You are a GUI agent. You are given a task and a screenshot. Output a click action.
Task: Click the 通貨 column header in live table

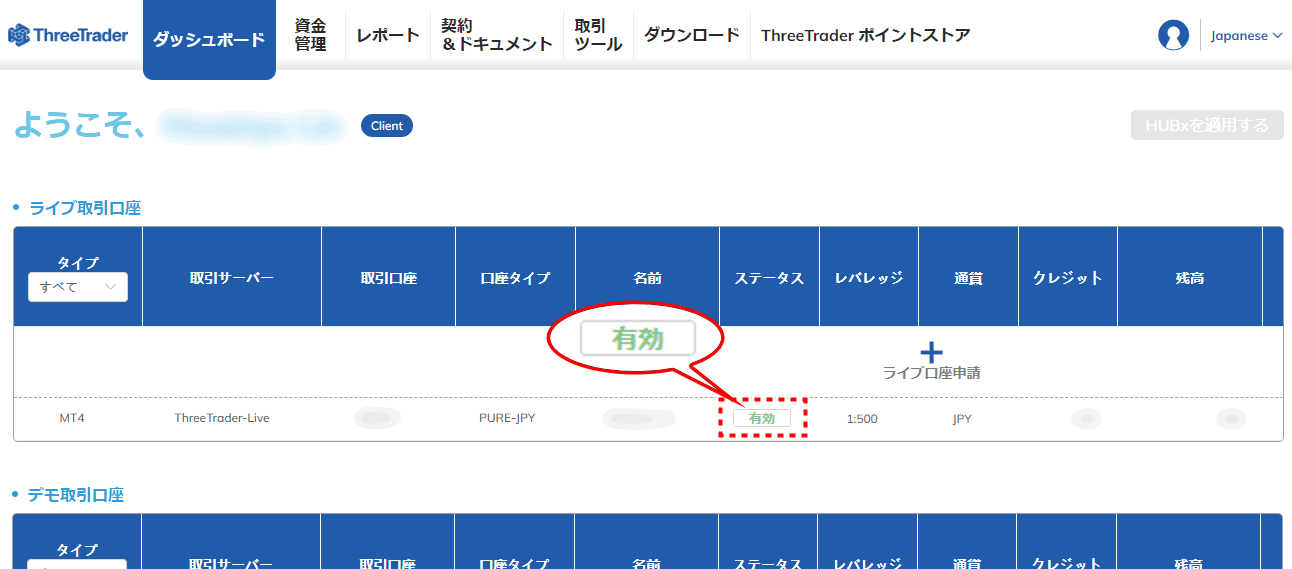click(x=969, y=278)
